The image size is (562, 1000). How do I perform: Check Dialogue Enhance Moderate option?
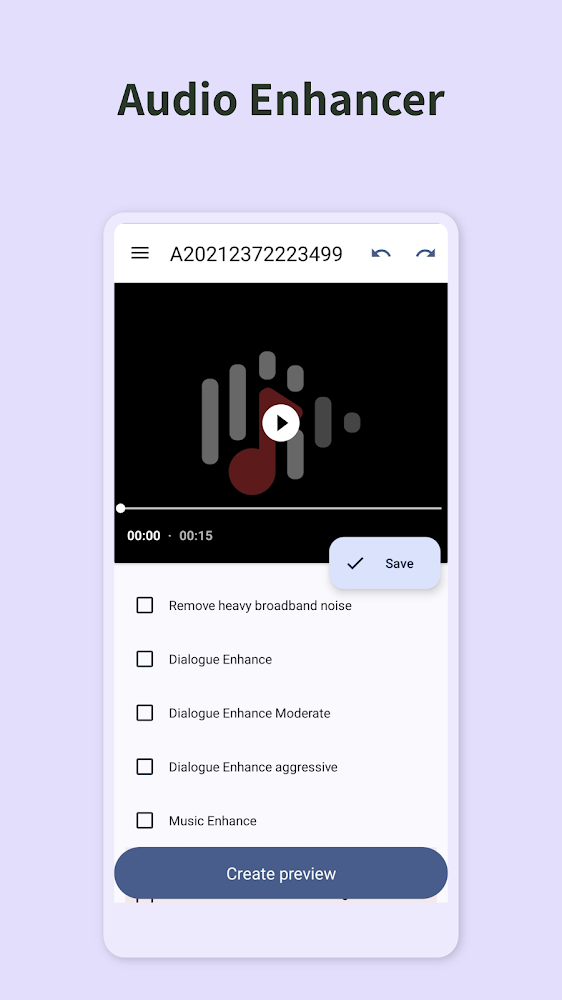click(x=145, y=712)
